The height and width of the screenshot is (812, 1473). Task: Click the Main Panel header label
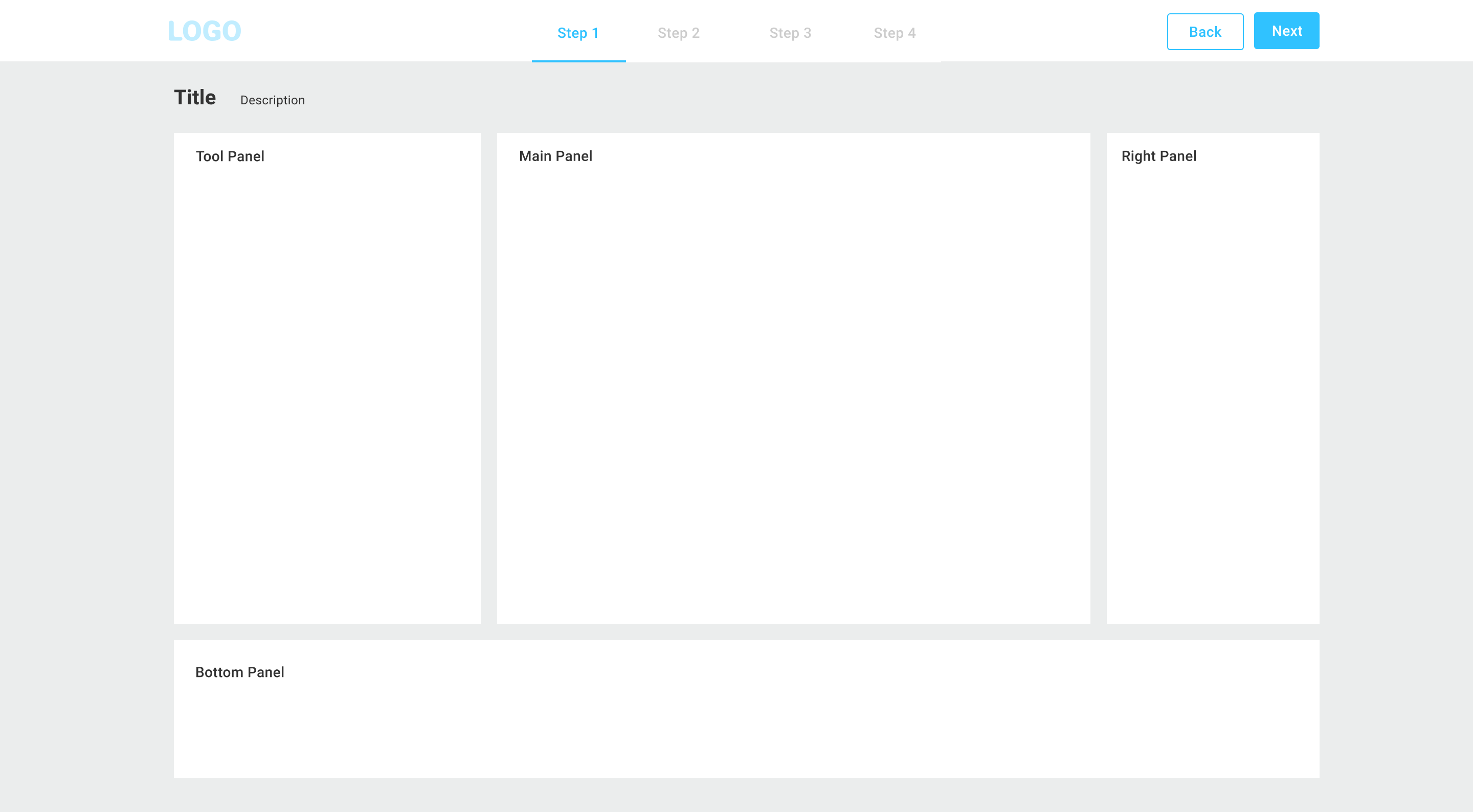[555, 155]
